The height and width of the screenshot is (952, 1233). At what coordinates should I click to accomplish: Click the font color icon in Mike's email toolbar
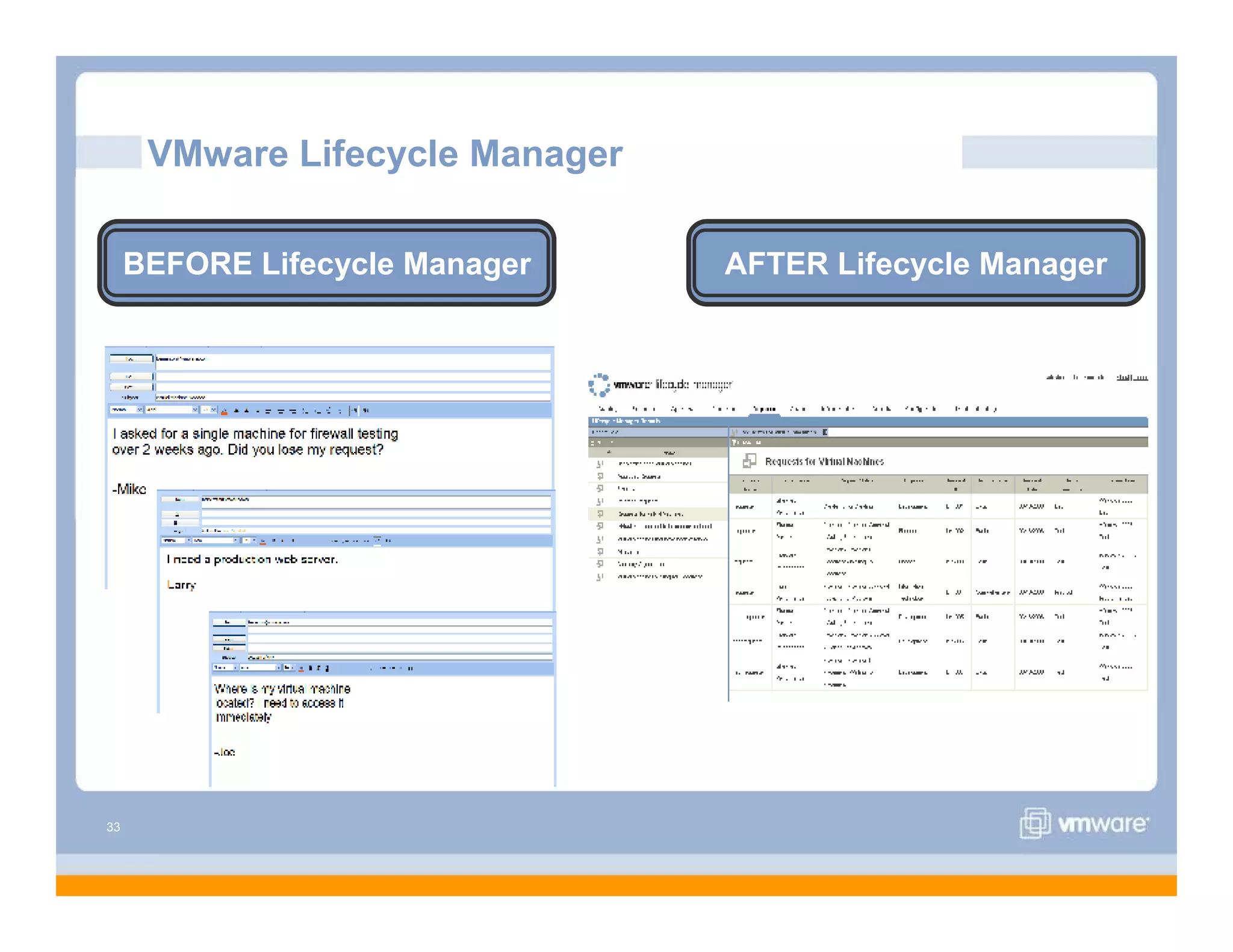coord(225,411)
